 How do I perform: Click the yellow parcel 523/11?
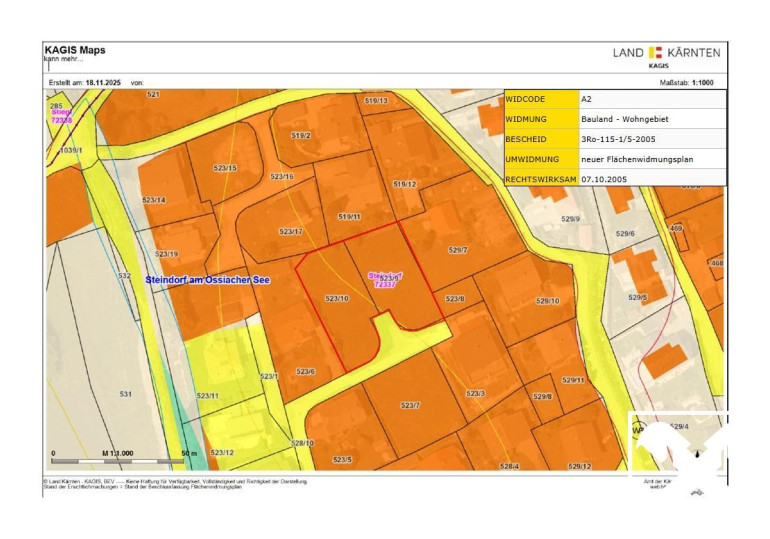[x=208, y=396]
